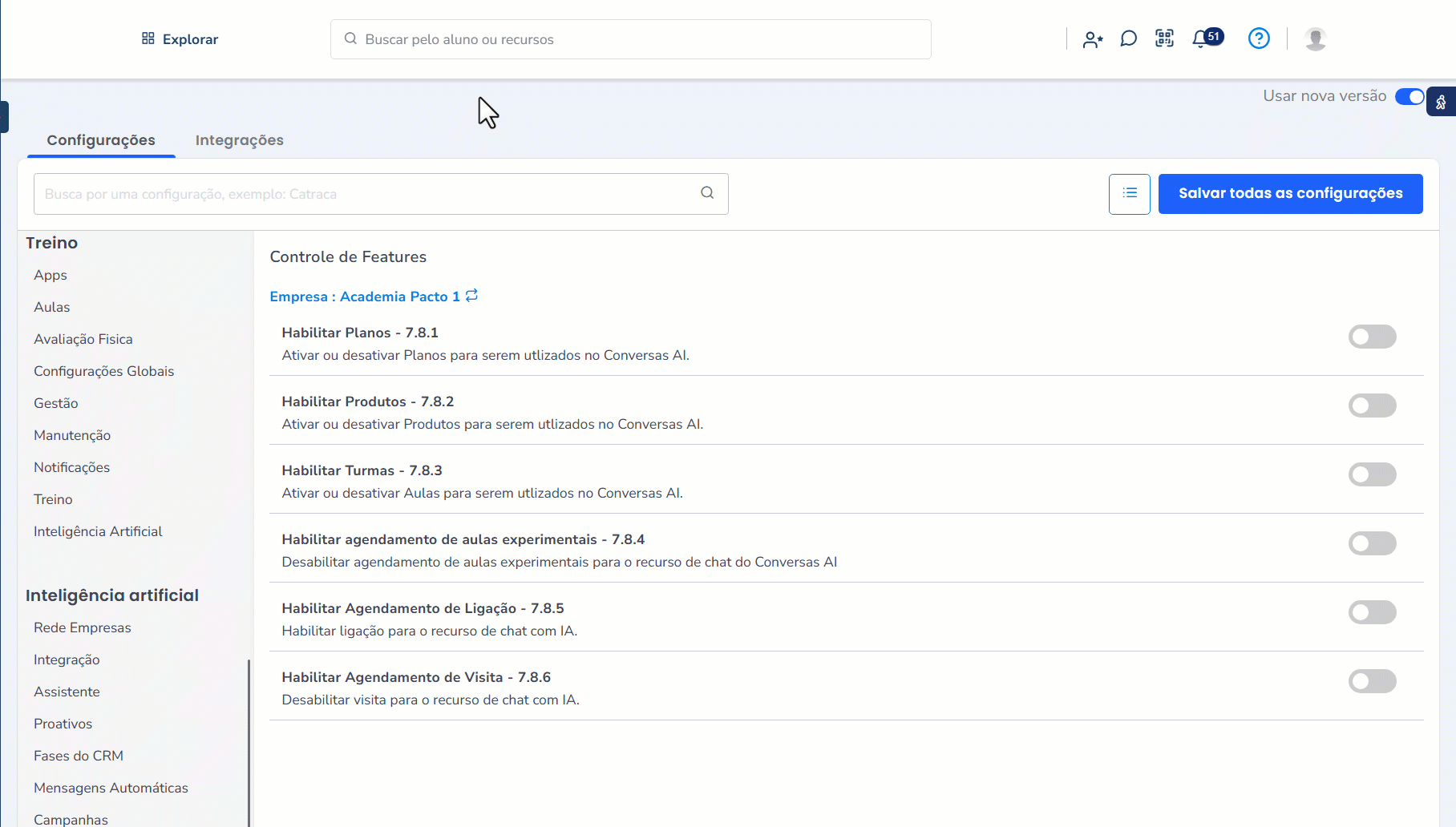Image resolution: width=1456 pixels, height=827 pixels.
Task: Click the accessibility icon on right edge
Action: pyautogui.click(x=1441, y=102)
